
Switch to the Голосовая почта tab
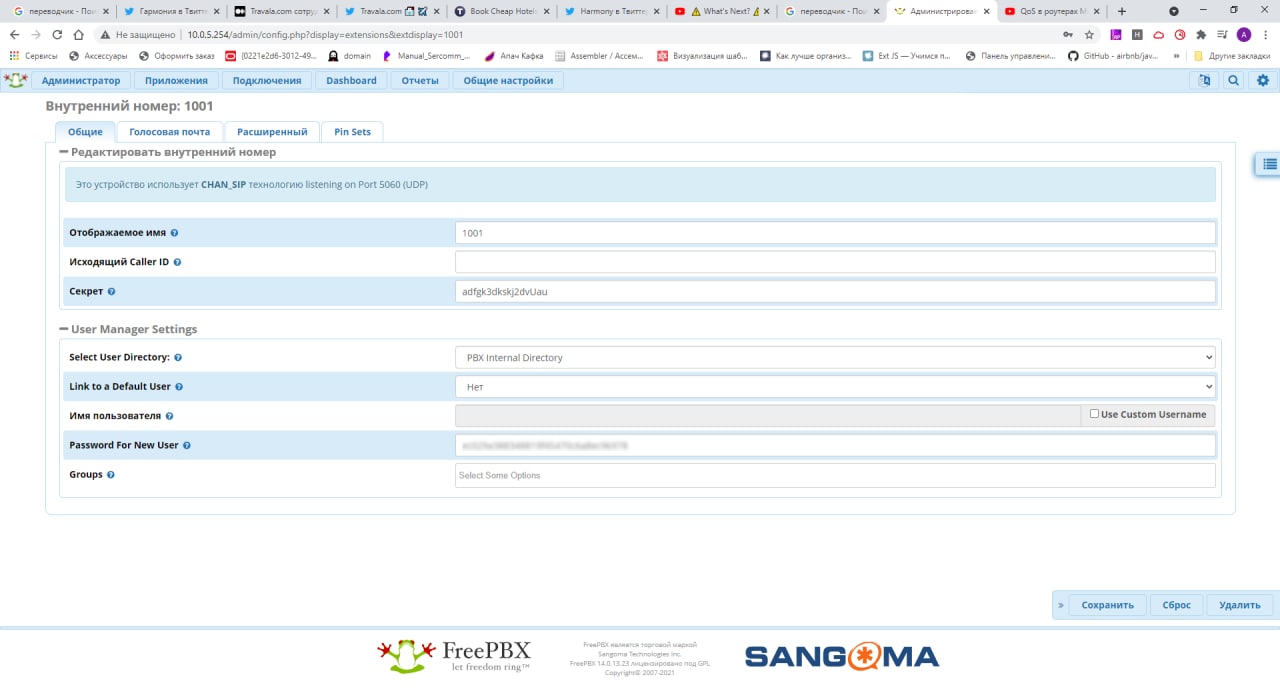170,132
